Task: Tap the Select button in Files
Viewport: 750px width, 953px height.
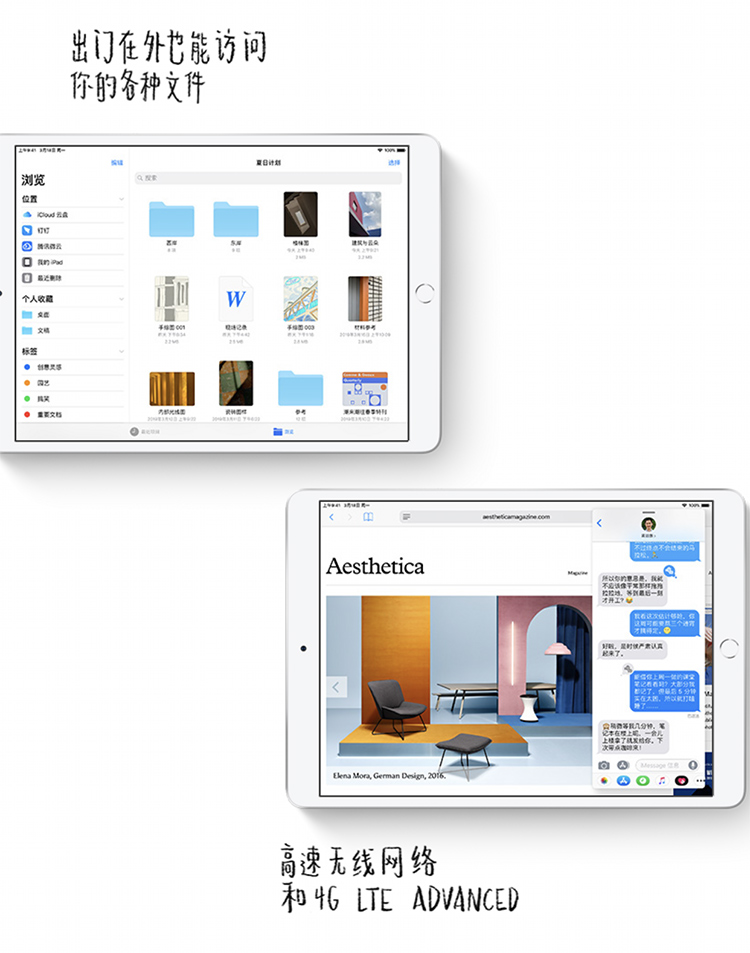Action: tap(394, 162)
